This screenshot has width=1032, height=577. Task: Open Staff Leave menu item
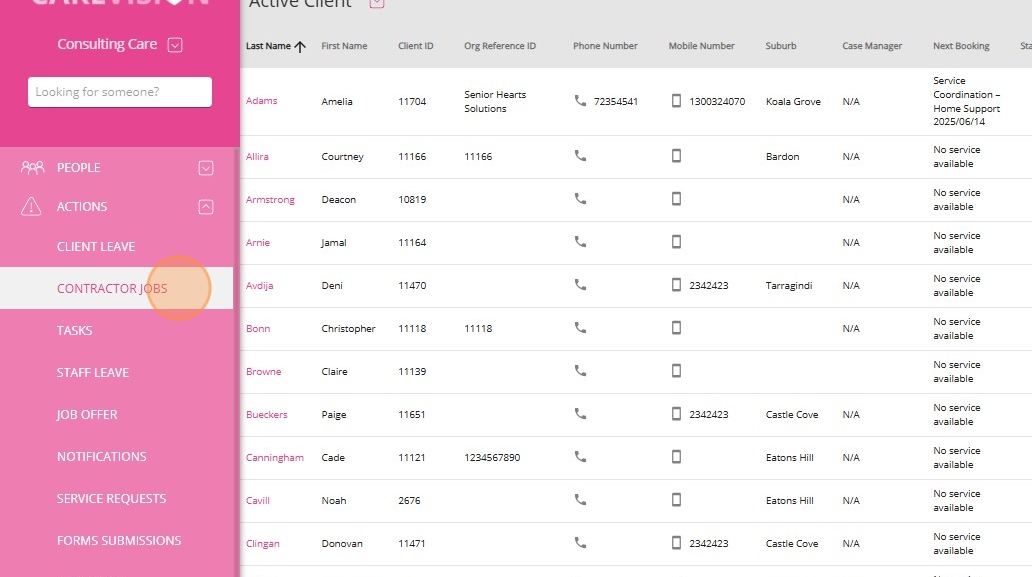click(x=93, y=372)
